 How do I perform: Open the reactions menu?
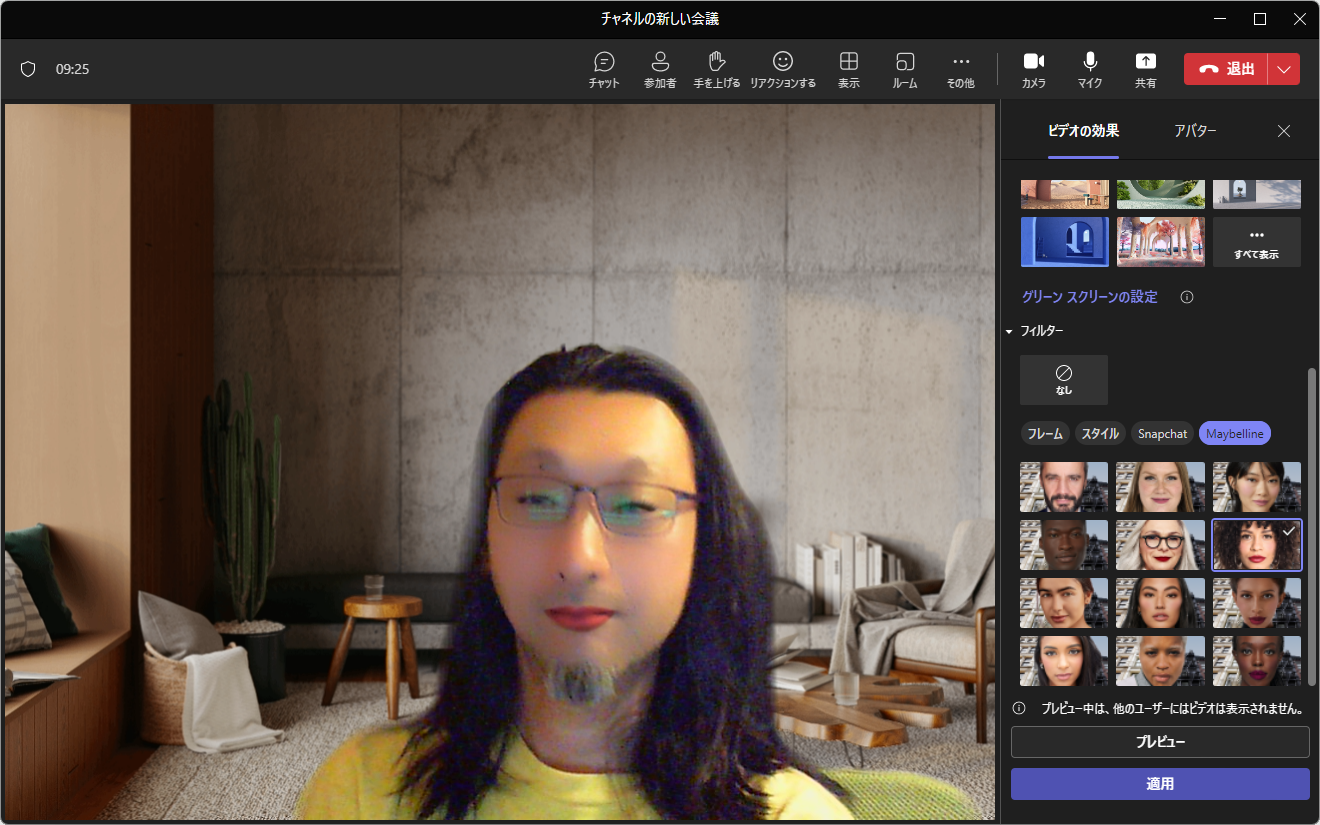782,69
